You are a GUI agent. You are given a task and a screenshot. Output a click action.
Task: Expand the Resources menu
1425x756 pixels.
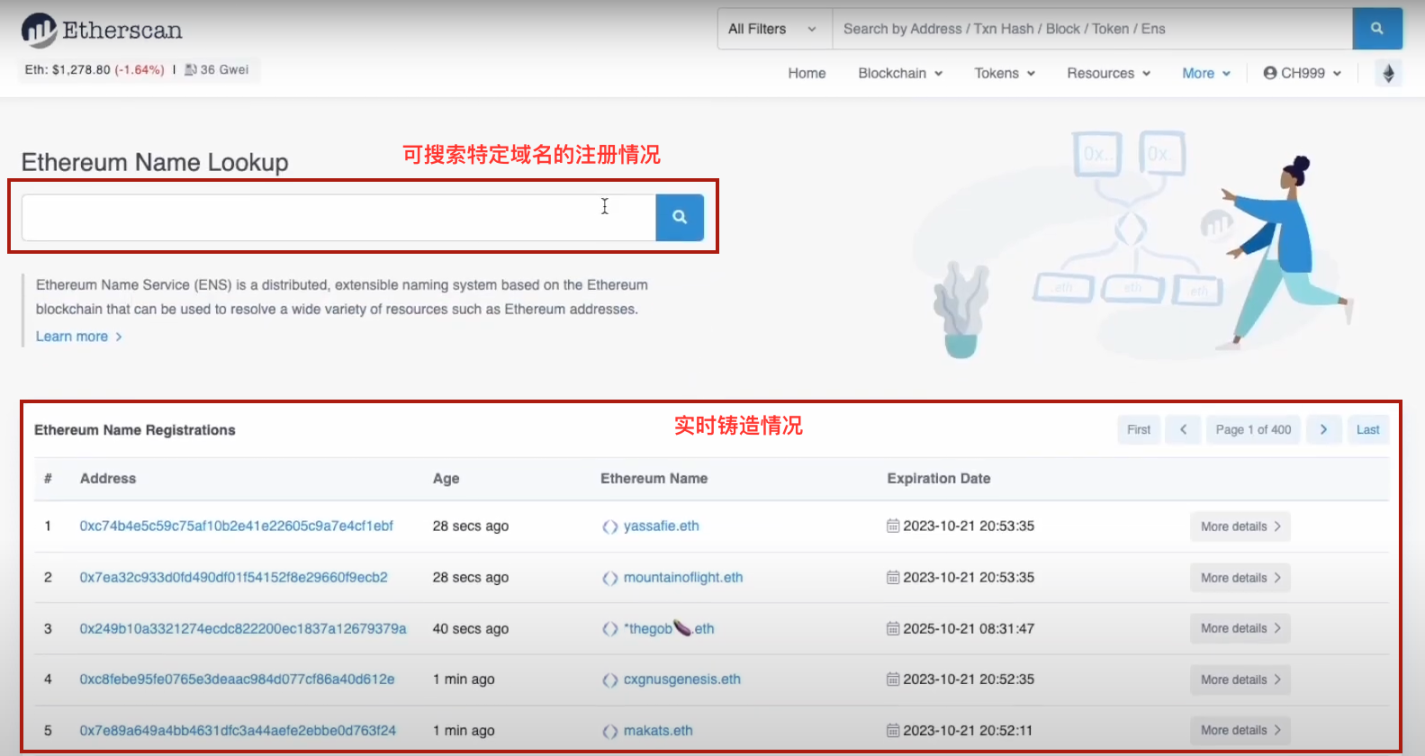click(1108, 73)
